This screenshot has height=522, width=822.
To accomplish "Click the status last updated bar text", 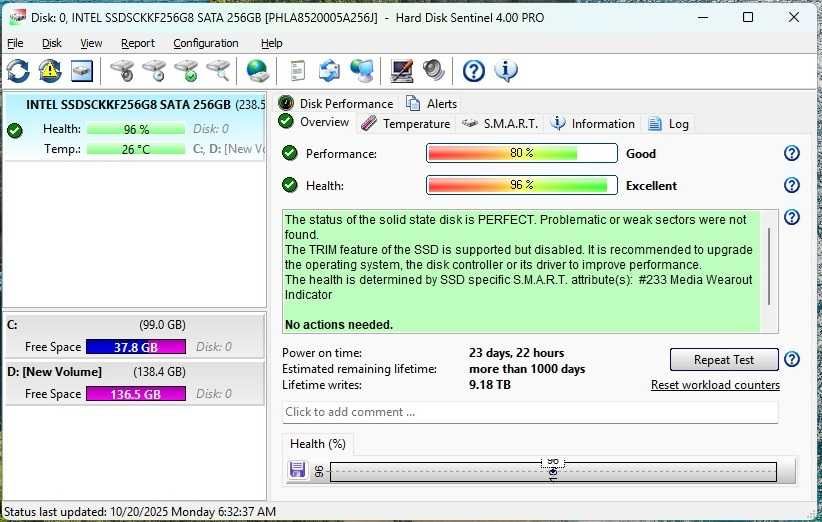I will (x=140, y=512).
